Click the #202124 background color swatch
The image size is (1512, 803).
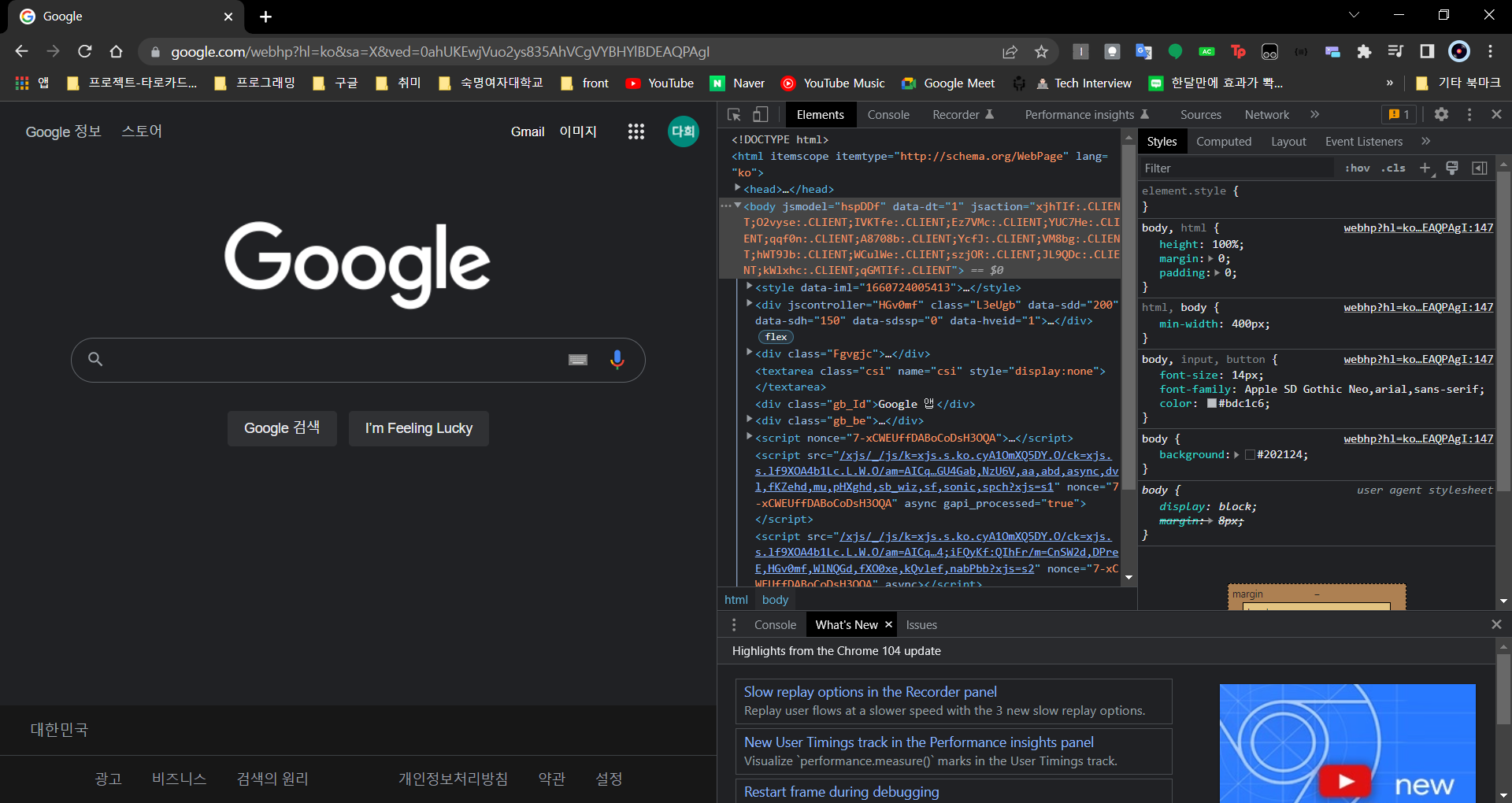click(x=1250, y=455)
